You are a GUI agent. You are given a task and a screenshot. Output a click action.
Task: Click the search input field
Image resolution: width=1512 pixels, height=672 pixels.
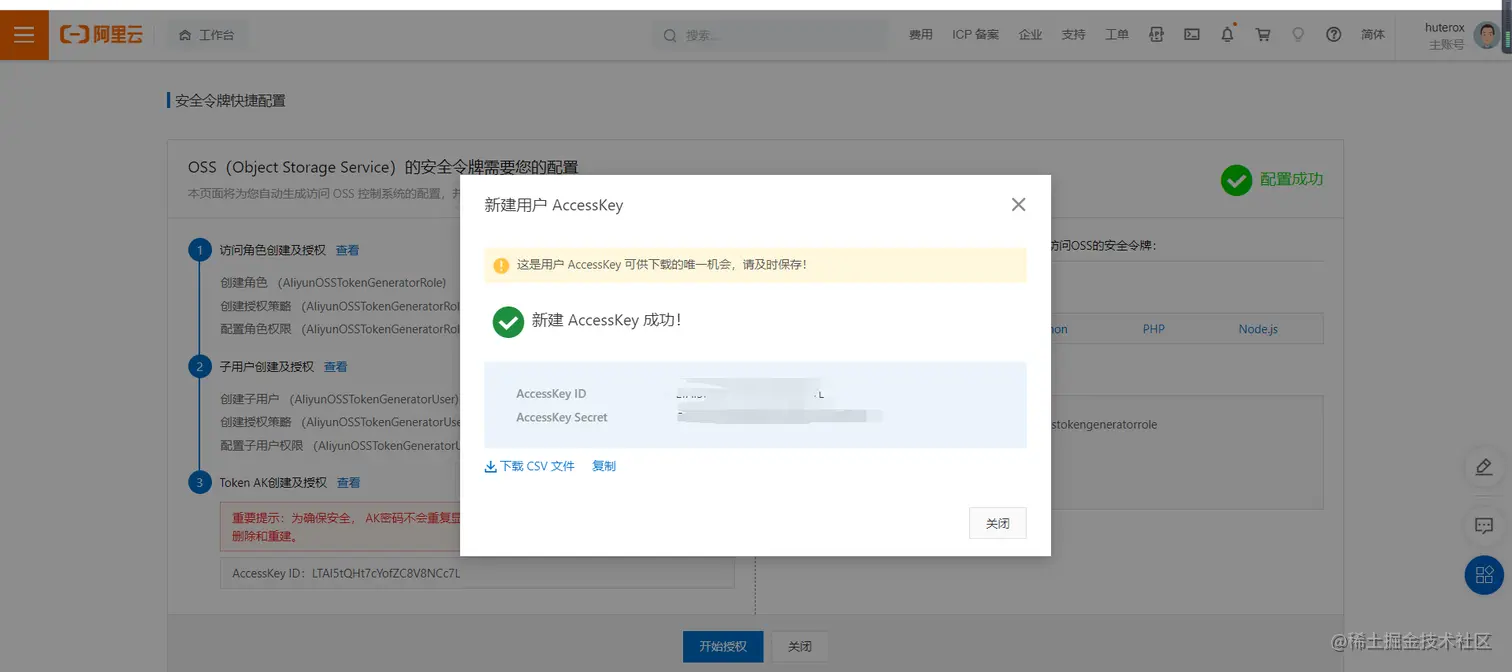coord(770,34)
